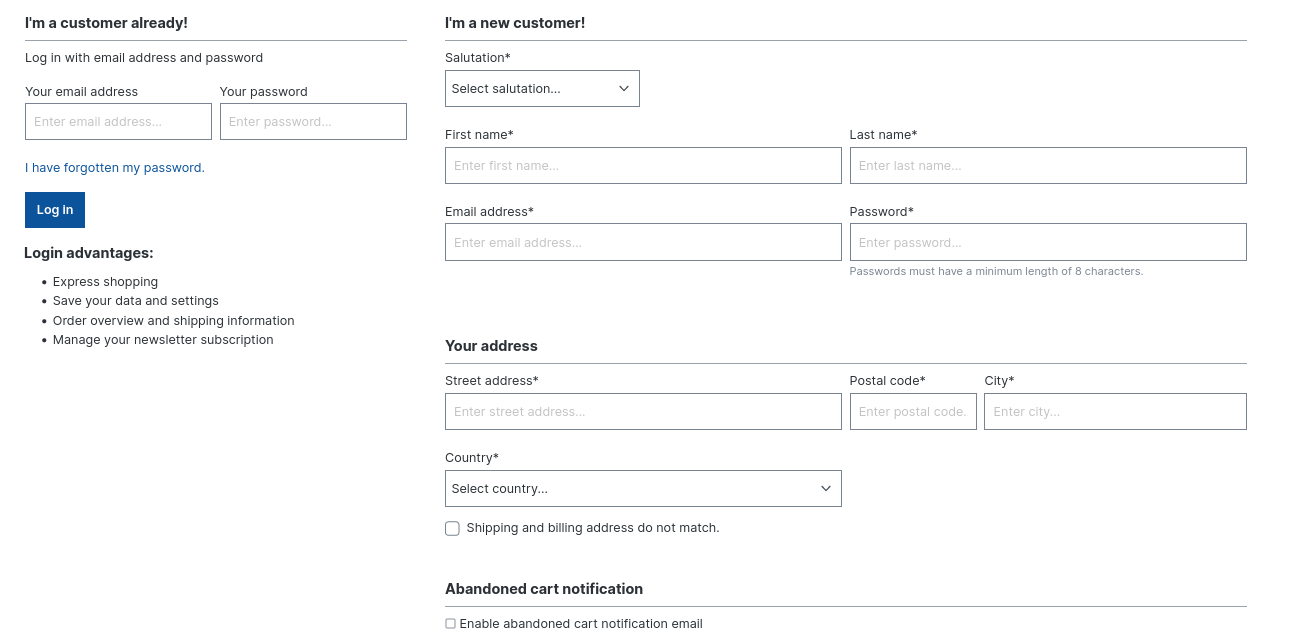1313x640 pixels.
Task: Enable abandoned cart notification email
Action: point(450,623)
